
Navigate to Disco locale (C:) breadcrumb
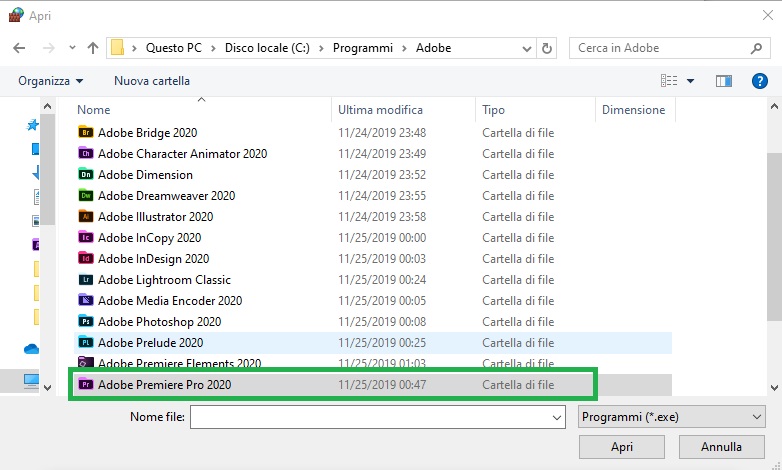[x=267, y=48]
